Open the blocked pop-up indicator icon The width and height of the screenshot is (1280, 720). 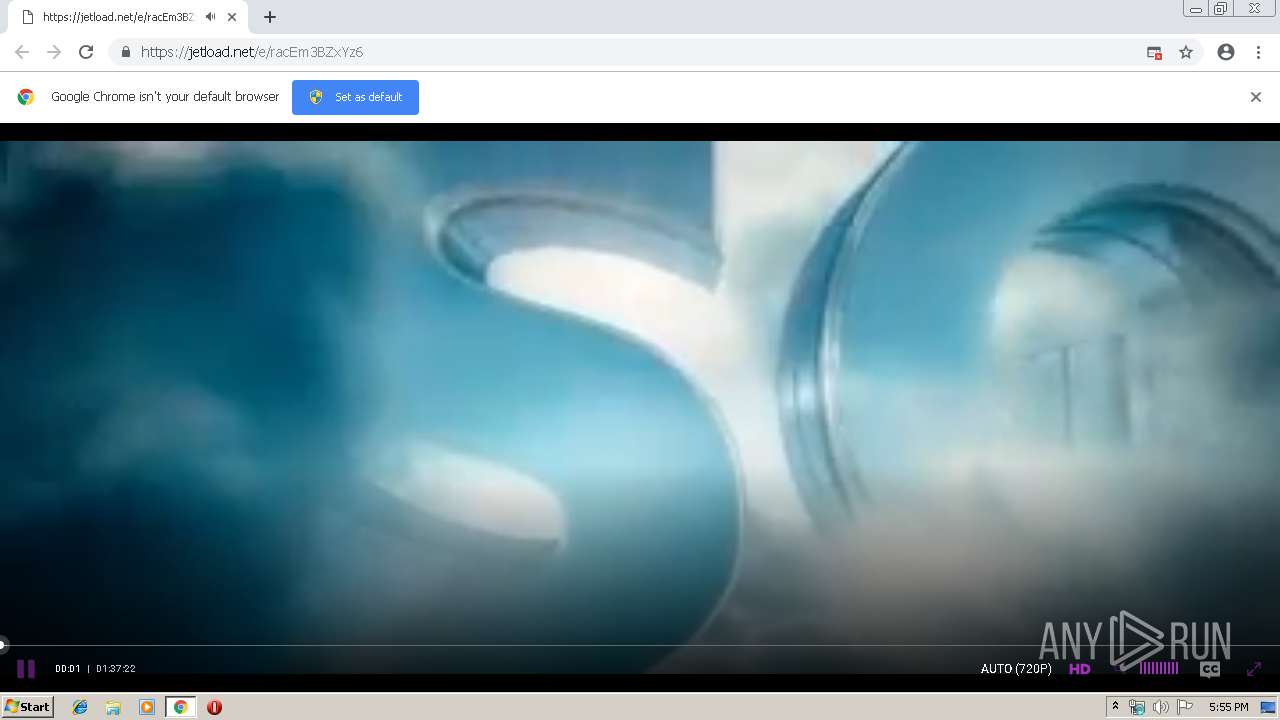tap(1154, 52)
